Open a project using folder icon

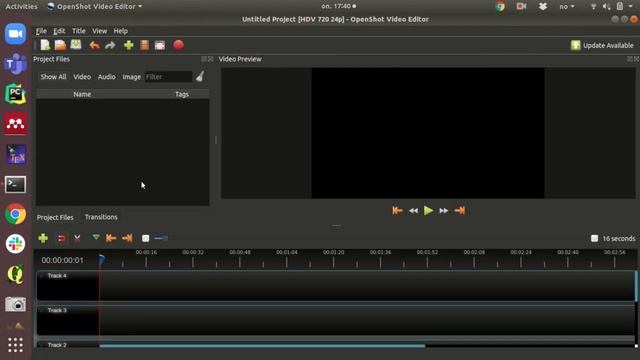pyautogui.click(x=60, y=45)
